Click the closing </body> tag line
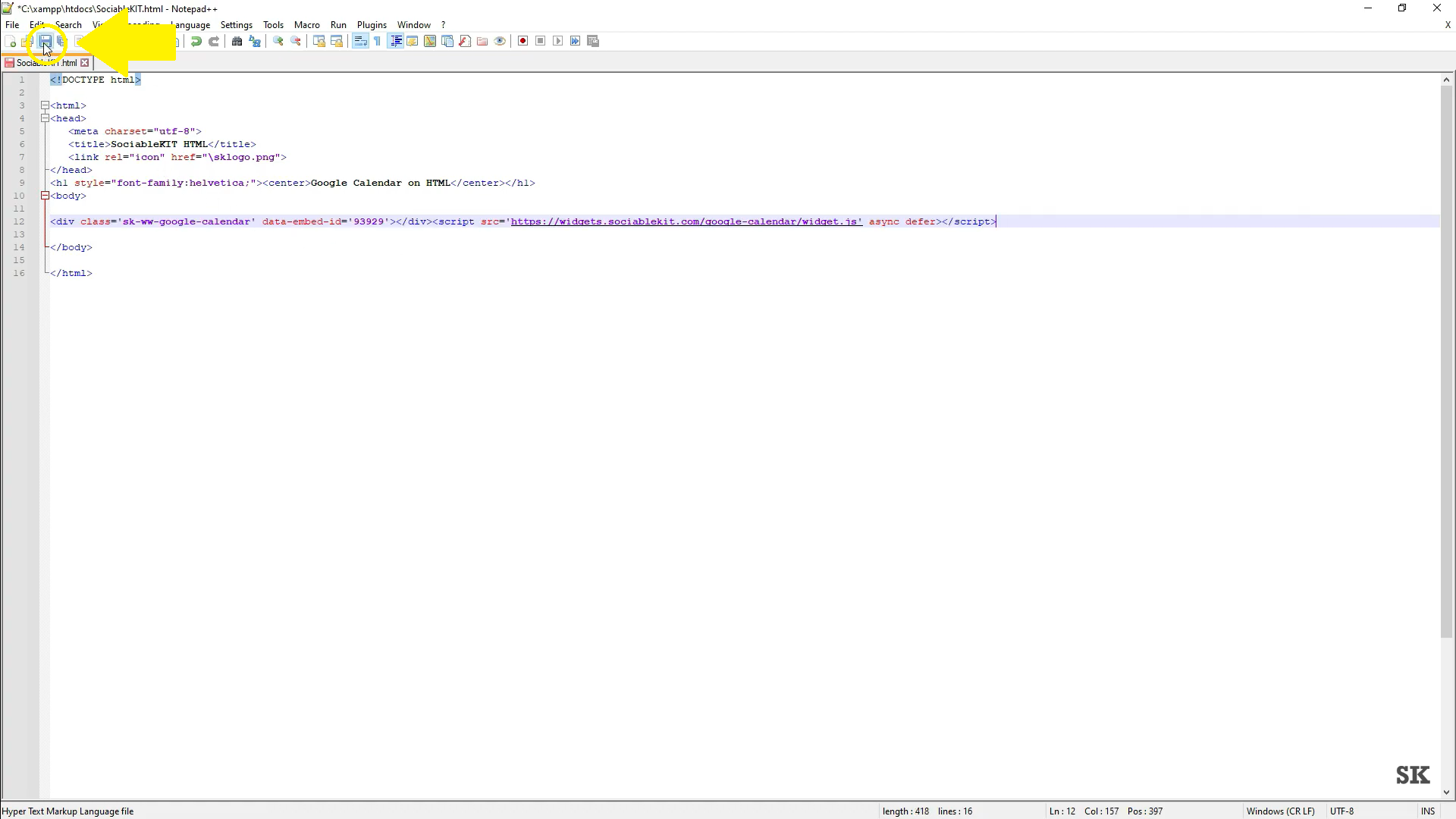This screenshot has height=819, width=1456. pos(71,247)
